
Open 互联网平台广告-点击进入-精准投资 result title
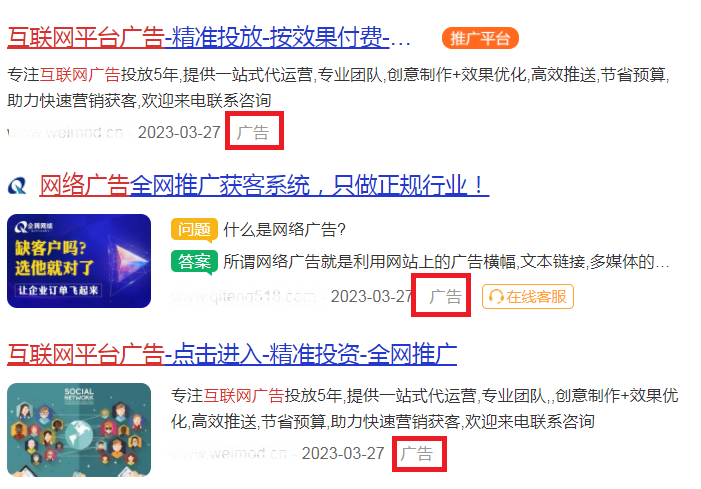[232, 354]
